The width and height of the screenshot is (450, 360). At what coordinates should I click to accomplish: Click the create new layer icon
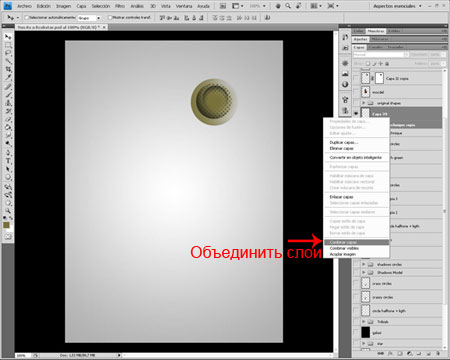click(x=429, y=353)
